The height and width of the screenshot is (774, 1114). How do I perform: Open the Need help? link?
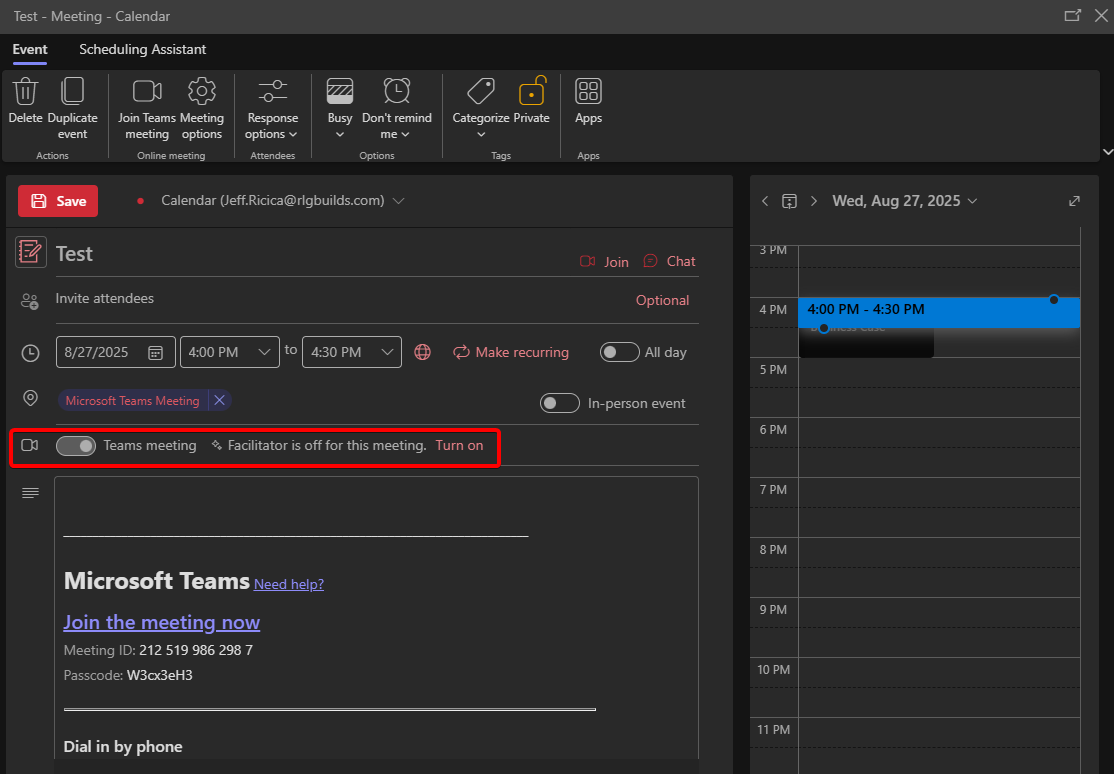288,584
